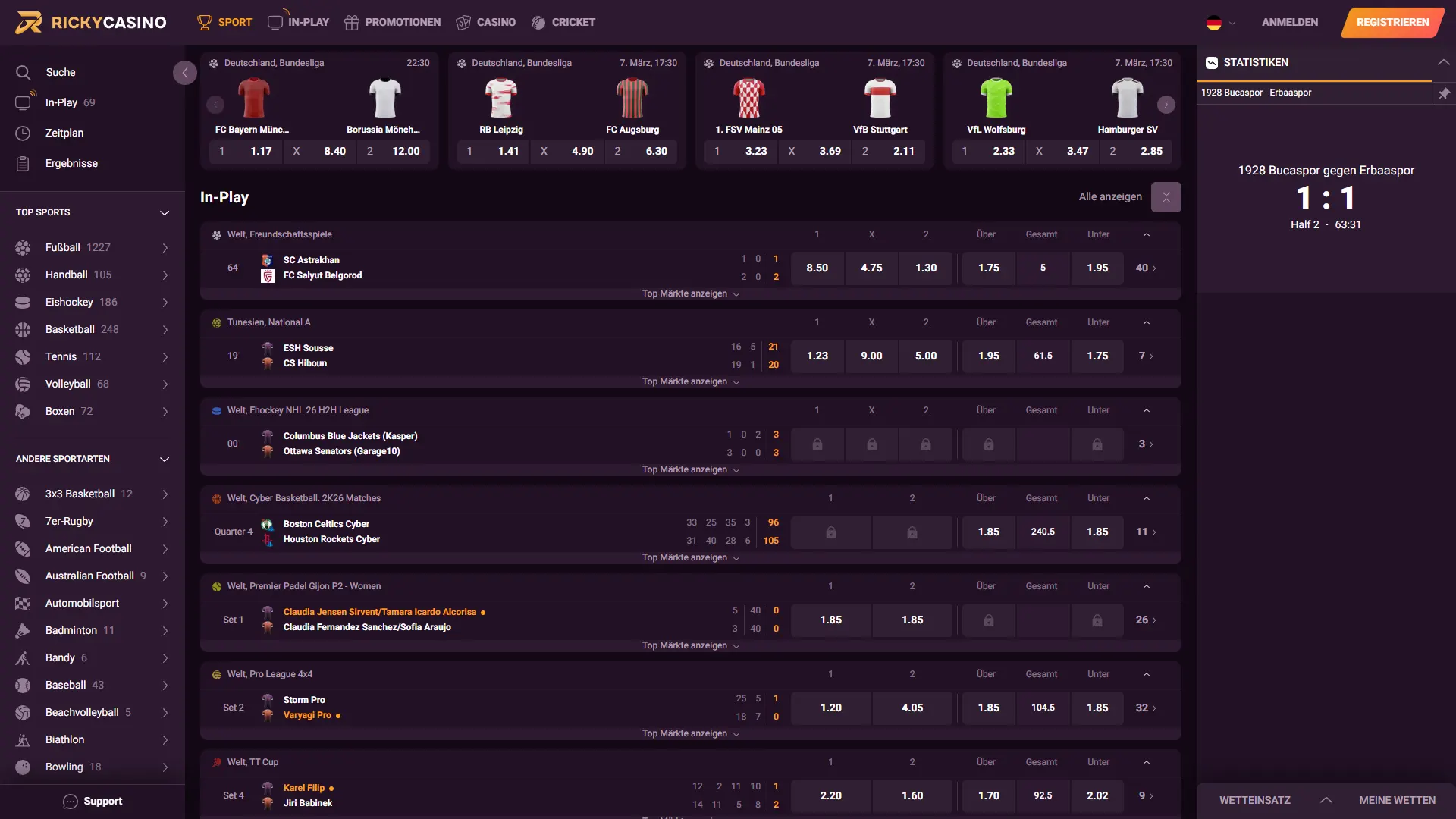Screen dimensions: 1456x819
Task: Click the RickyCasino logo
Action: click(x=91, y=22)
